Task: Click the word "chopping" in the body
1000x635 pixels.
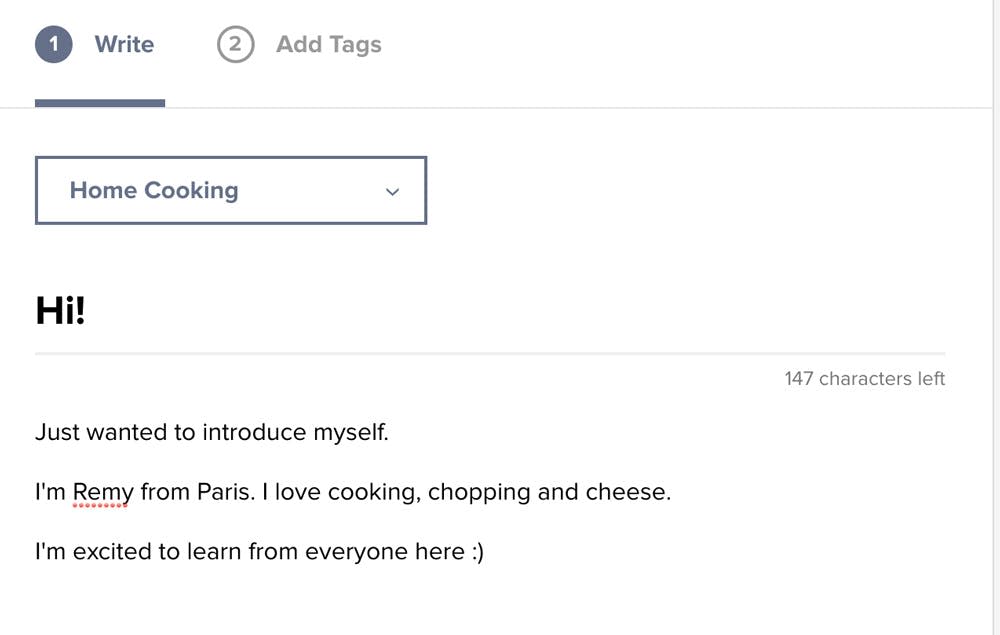Action: (x=478, y=492)
